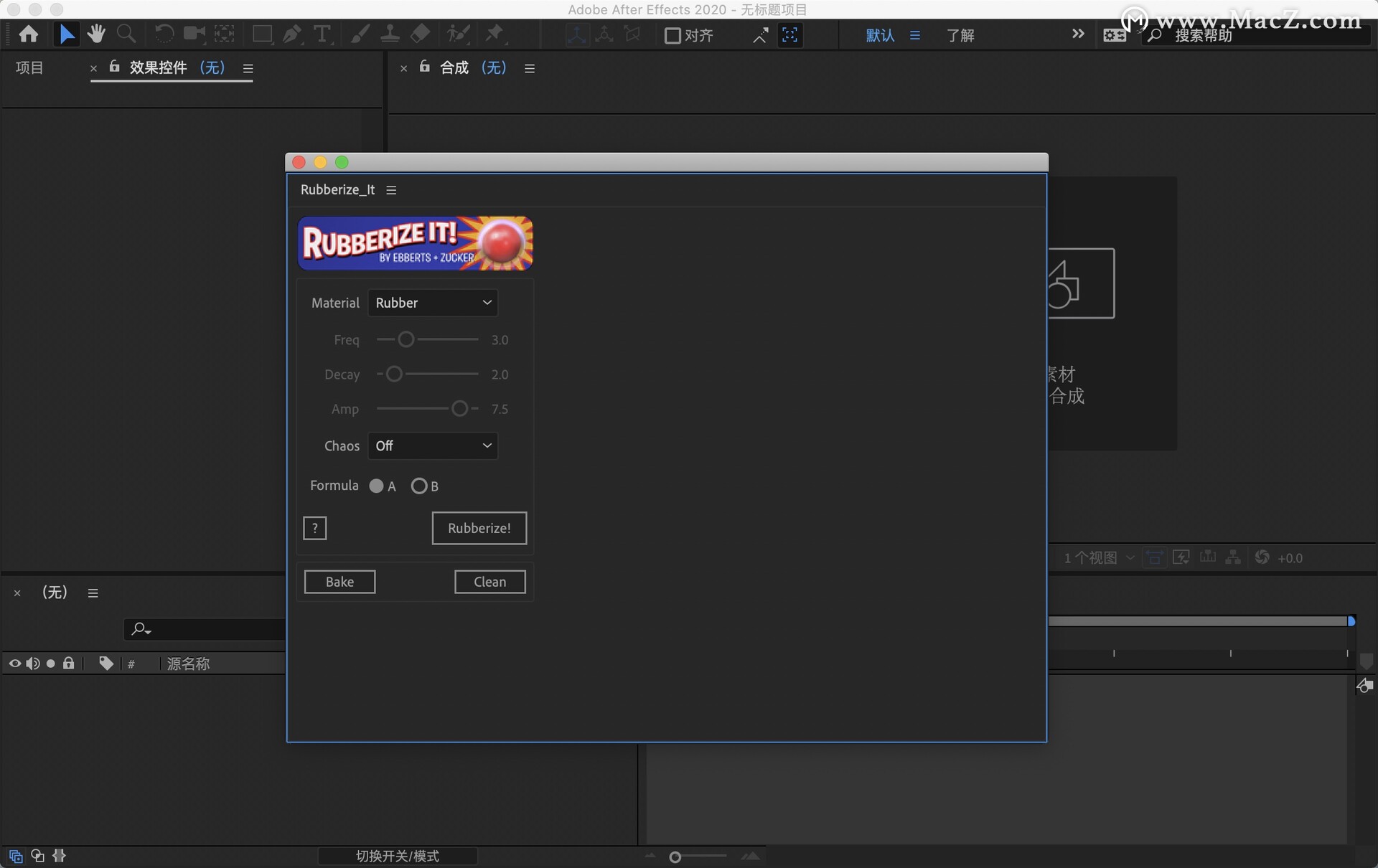Viewport: 1378px width, 868px height.
Task: Open the Chaos dropdown set to Off
Action: (x=433, y=445)
